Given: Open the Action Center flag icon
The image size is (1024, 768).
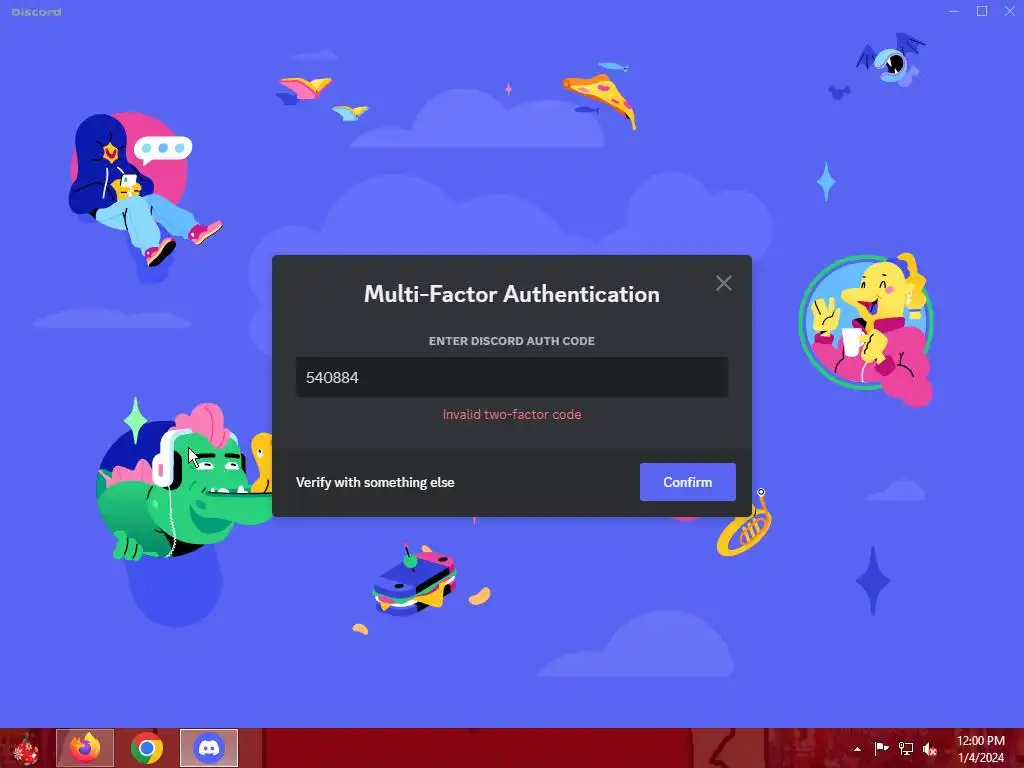Looking at the screenshot, I should coord(881,748).
